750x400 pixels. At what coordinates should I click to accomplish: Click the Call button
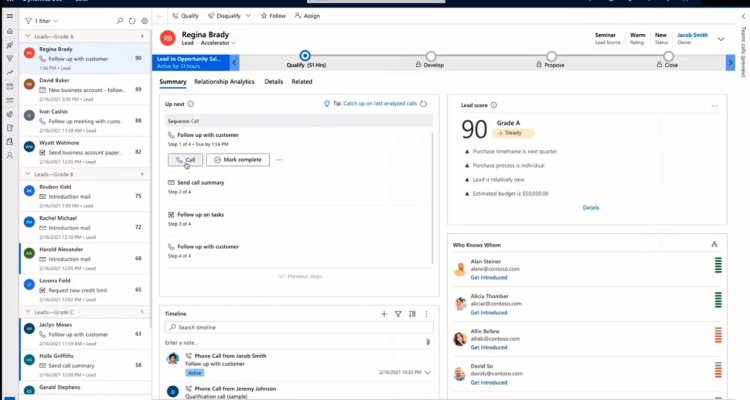[185, 160]
